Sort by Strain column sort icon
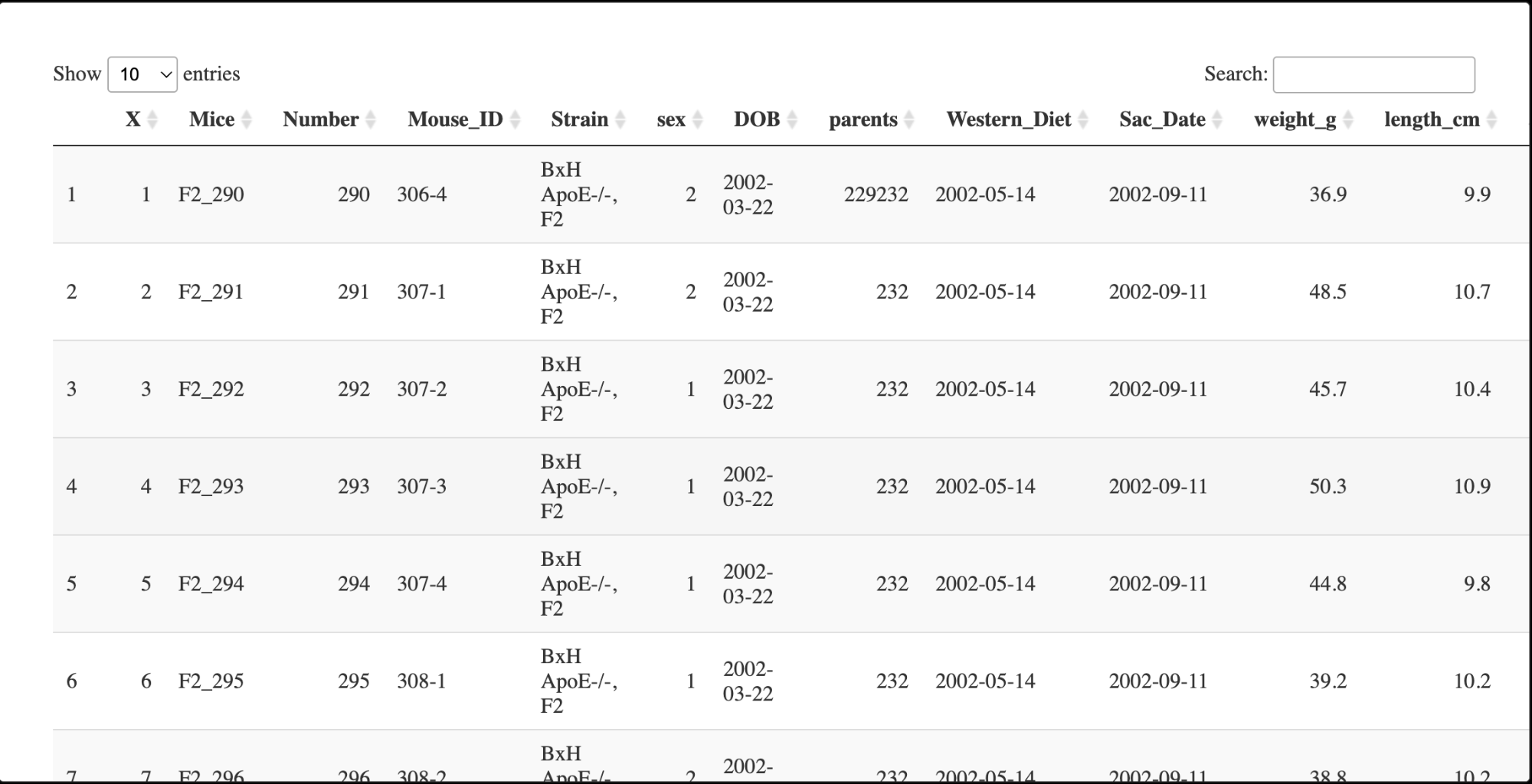The height and width of the screenshot is (784, 1532). tap(620, 119)
